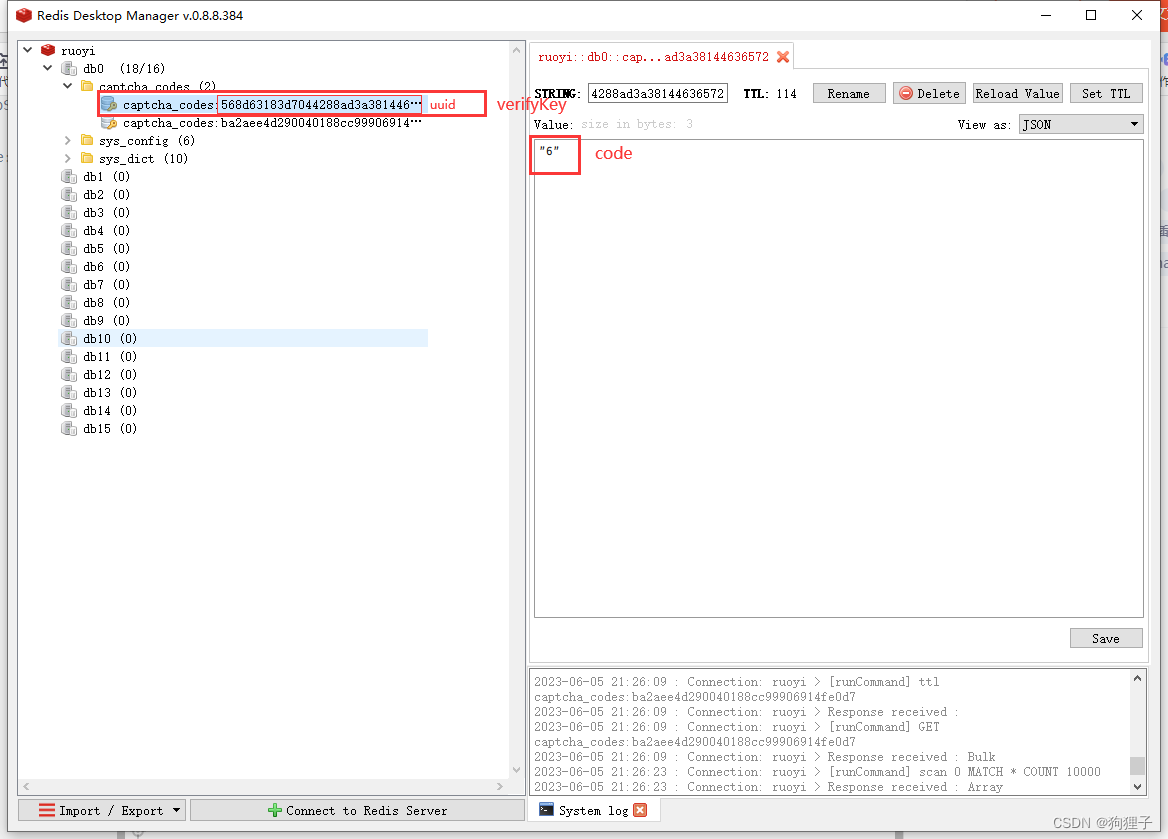Open the System log tab
The height and width of the screenshot is (839, 1168).
(x=593, y=810)
